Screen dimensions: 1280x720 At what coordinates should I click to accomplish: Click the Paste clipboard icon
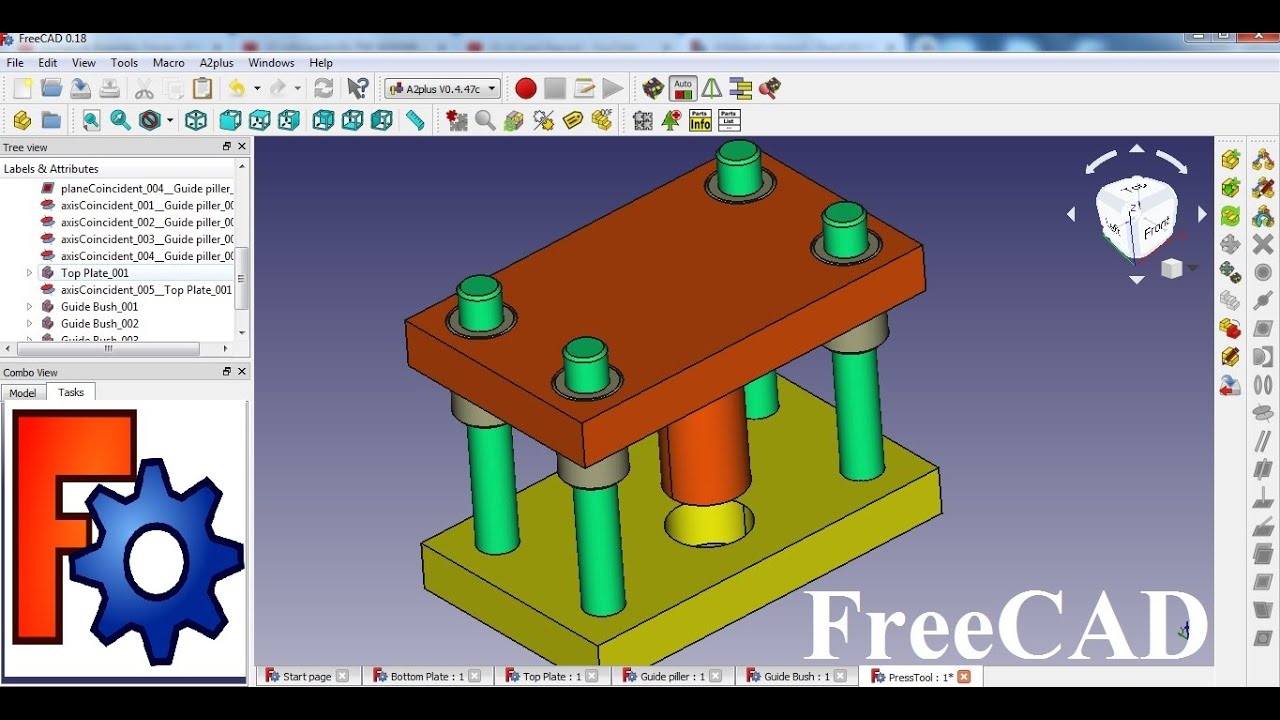[x=202, y=89]
